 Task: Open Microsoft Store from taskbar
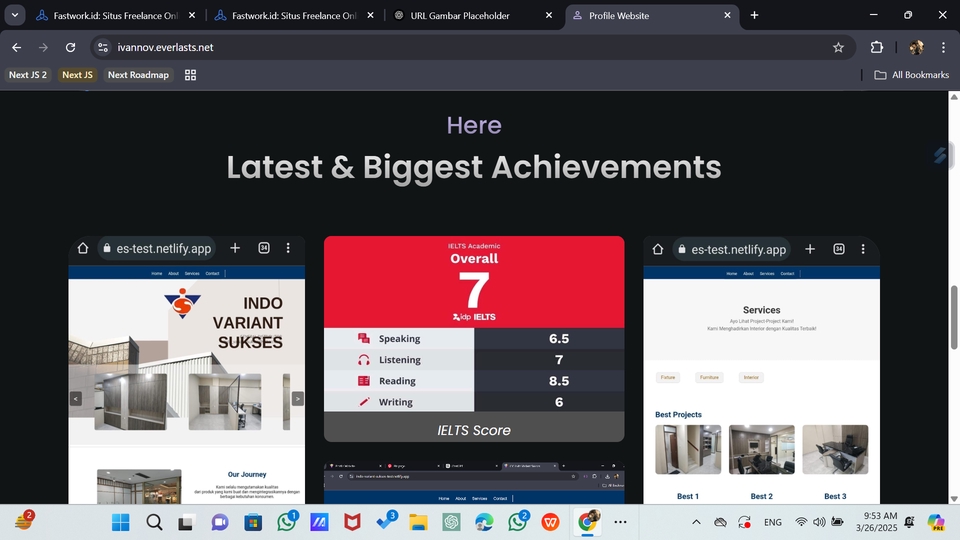click(x=253, y=522)
